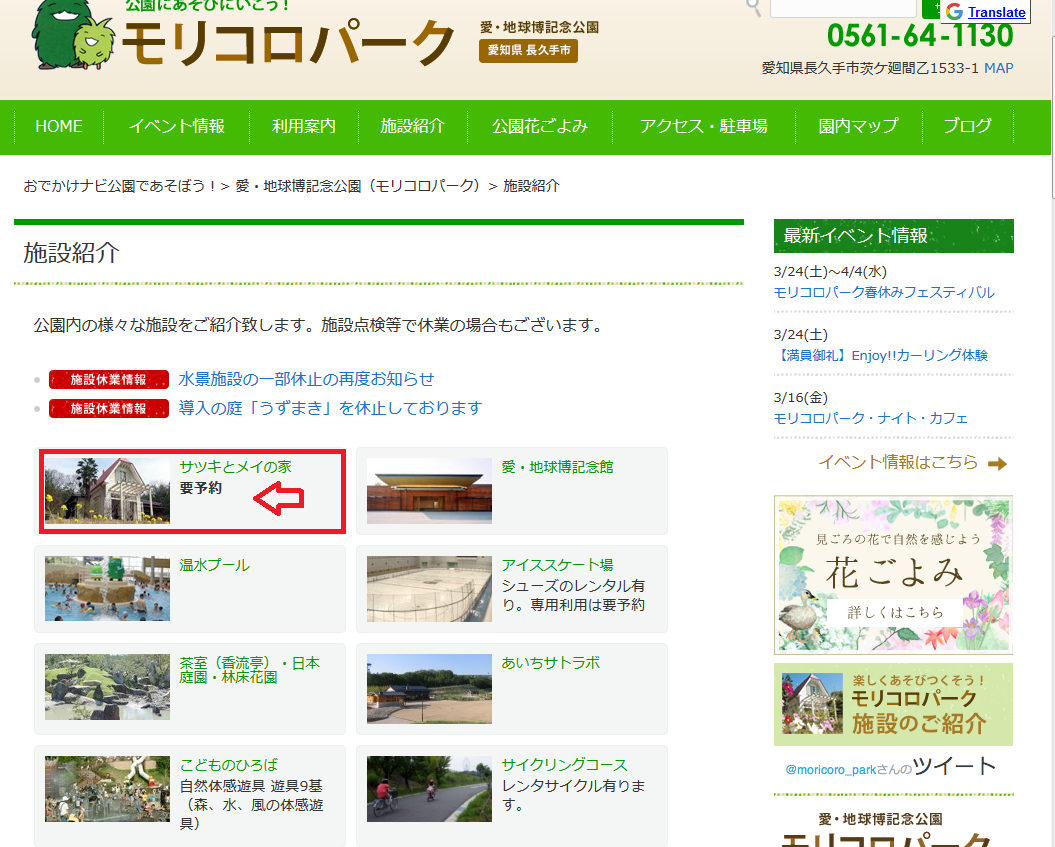Screen dimensions: 1055x847
Task: Open モリコロパーク・ナイト・カフェ event
Action: (871, 418)
